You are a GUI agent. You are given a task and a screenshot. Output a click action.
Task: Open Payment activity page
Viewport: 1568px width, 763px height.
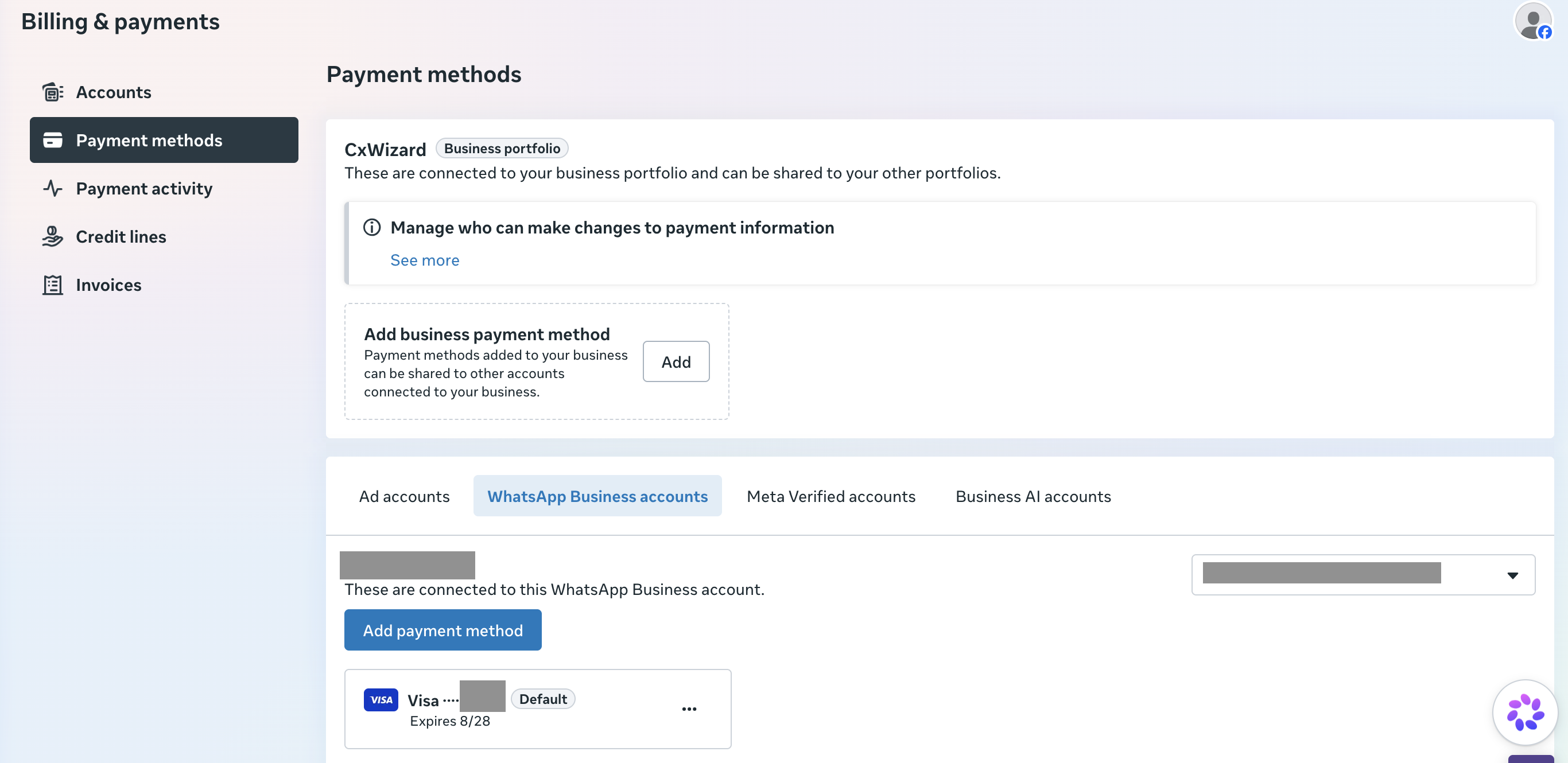click(164, 188)
